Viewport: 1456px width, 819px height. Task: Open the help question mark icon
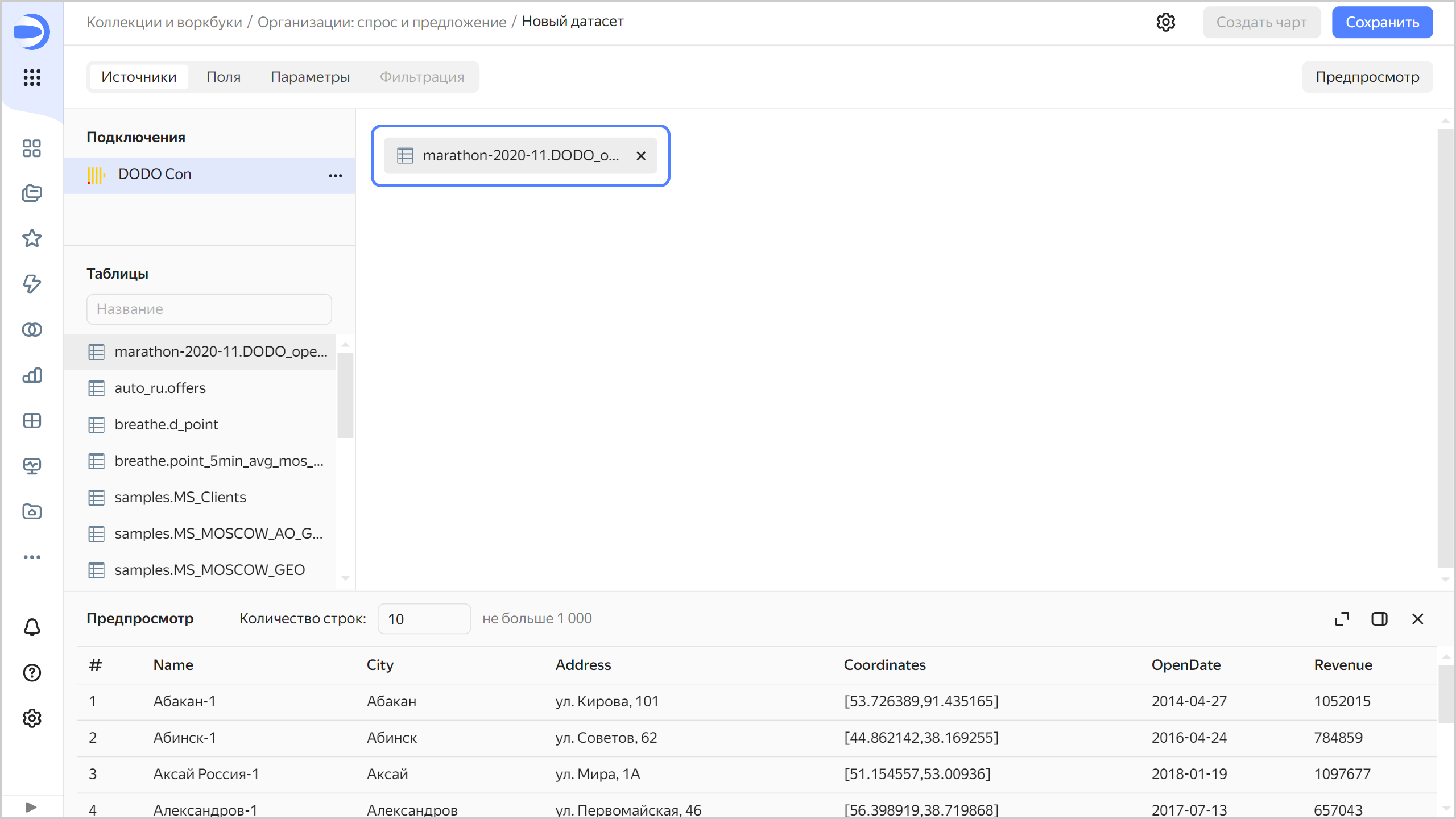point(32,673)
